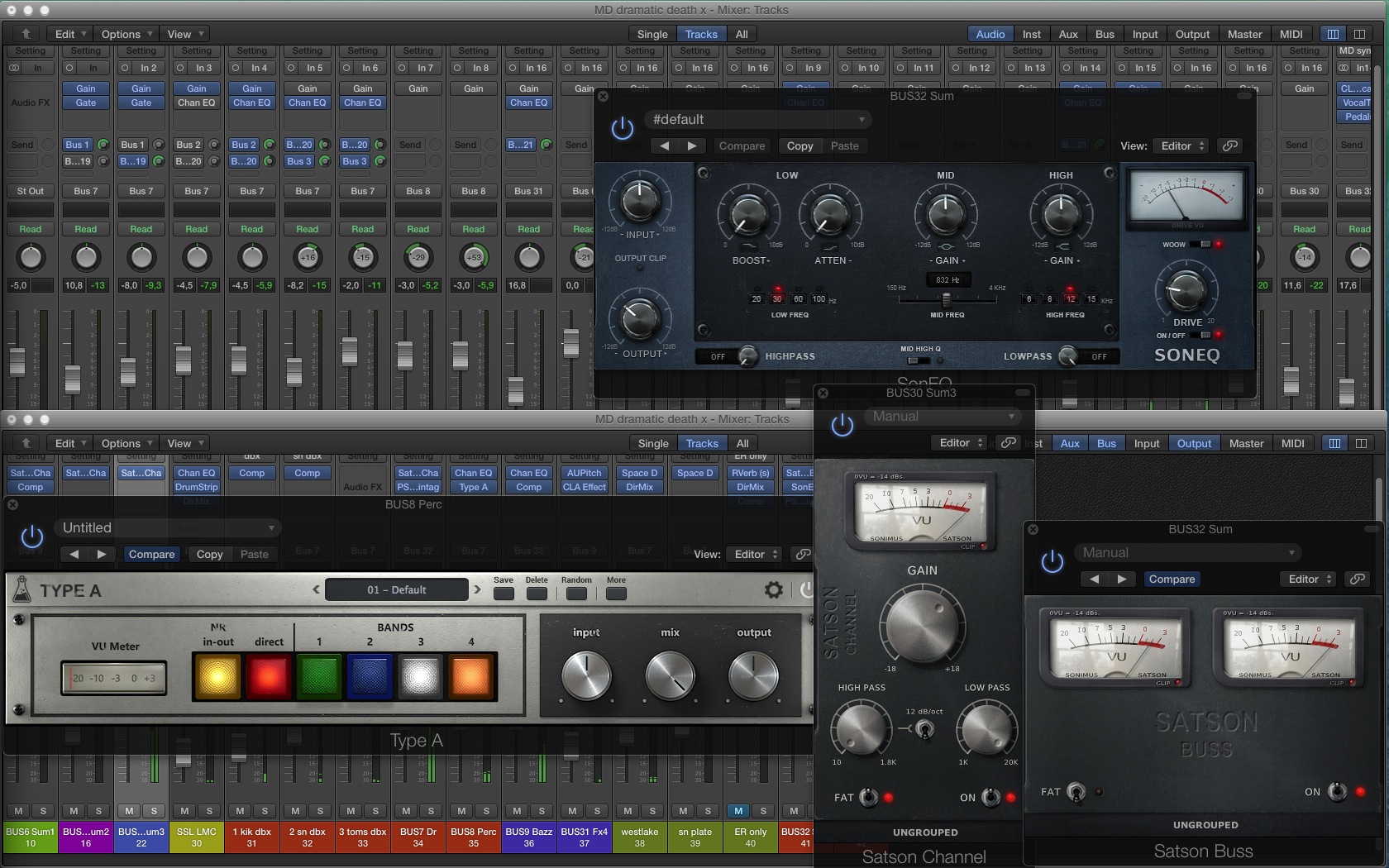Viewport: 1389px width, 868px height.
Task: Open Type A settings via the gear icon
Action: [774, 590]
